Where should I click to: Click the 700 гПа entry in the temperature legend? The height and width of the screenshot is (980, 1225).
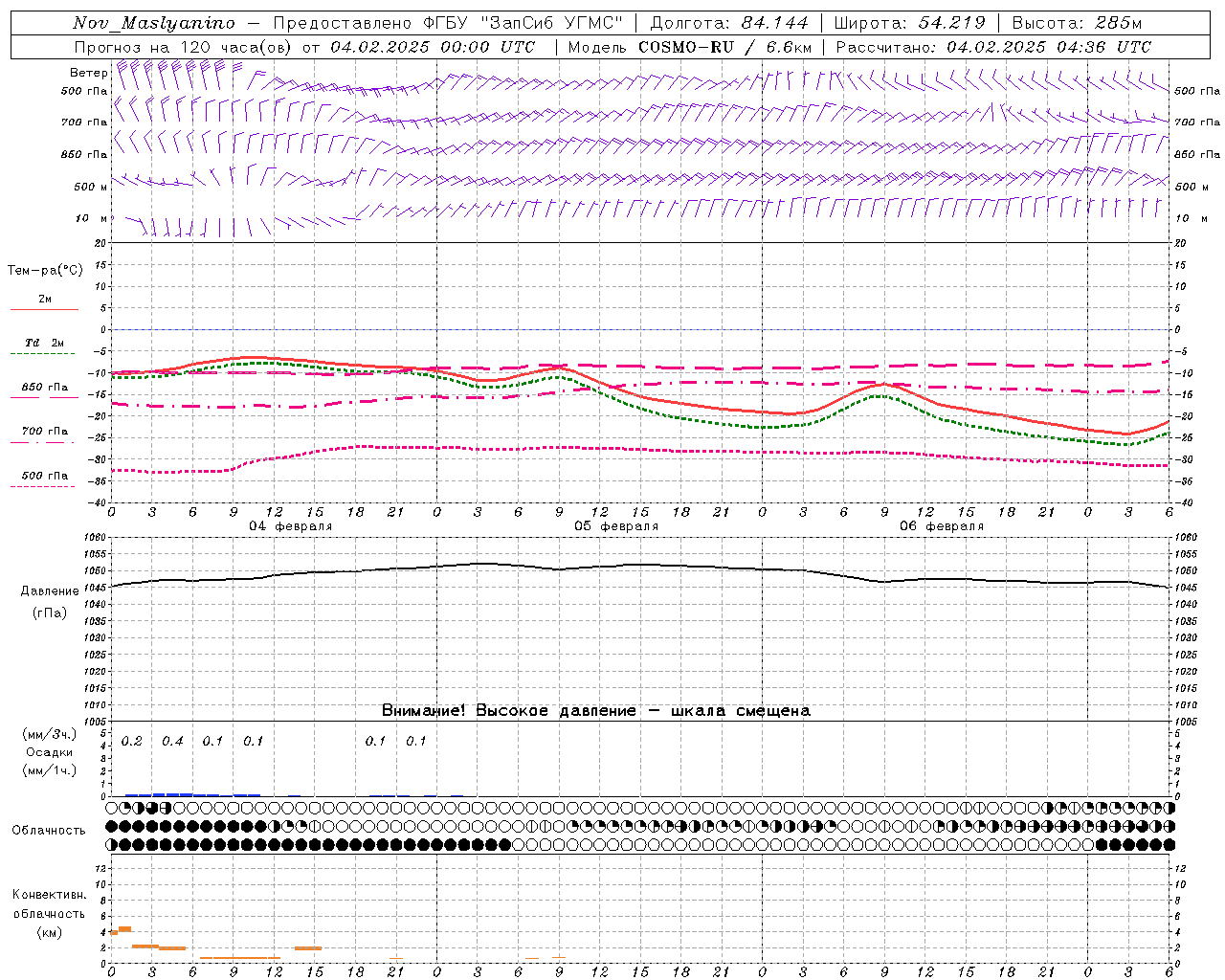click(44, 431)
